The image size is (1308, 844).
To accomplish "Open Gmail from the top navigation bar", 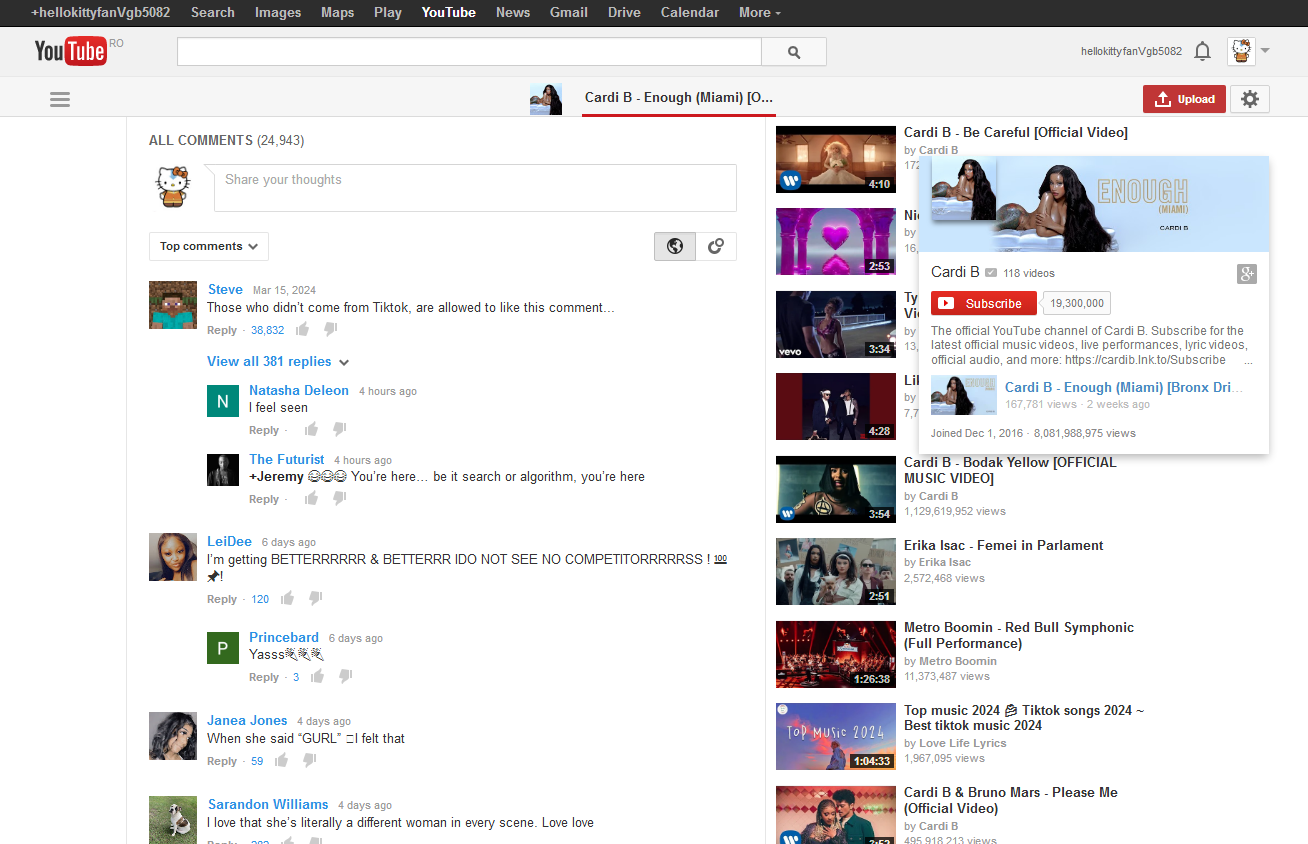I will pyautogui.click(x=568, y=12).
